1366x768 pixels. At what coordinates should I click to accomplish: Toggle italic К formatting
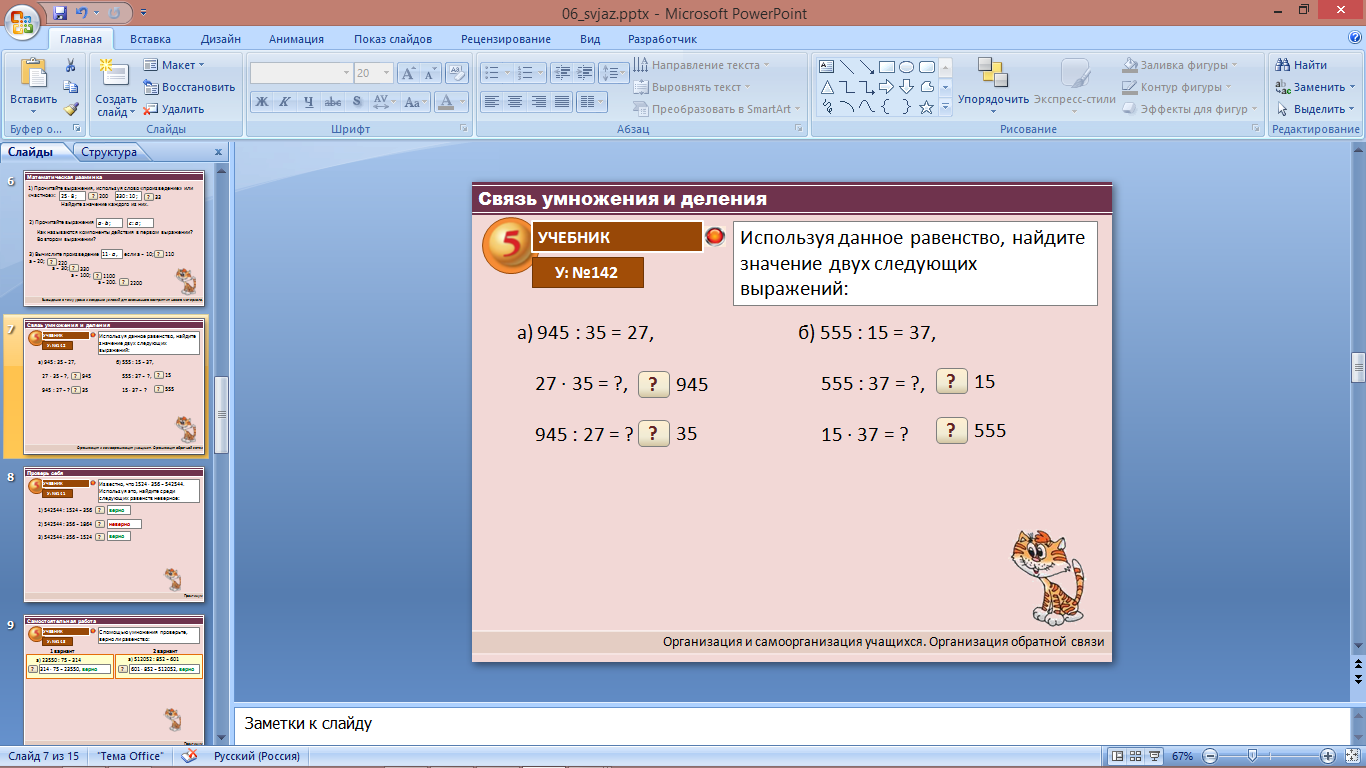(284, 101)
